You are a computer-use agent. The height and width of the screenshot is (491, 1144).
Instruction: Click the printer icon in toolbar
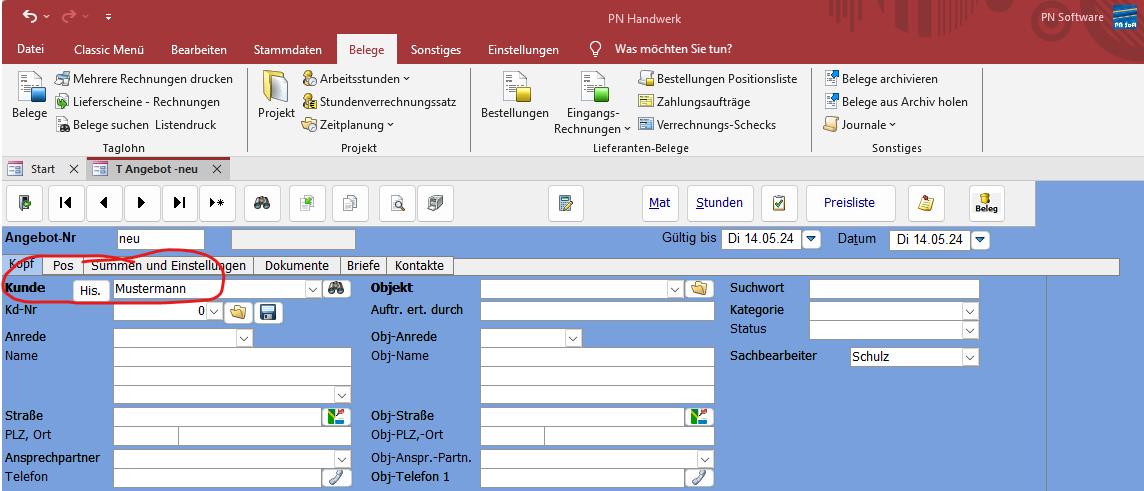(436, 203)
